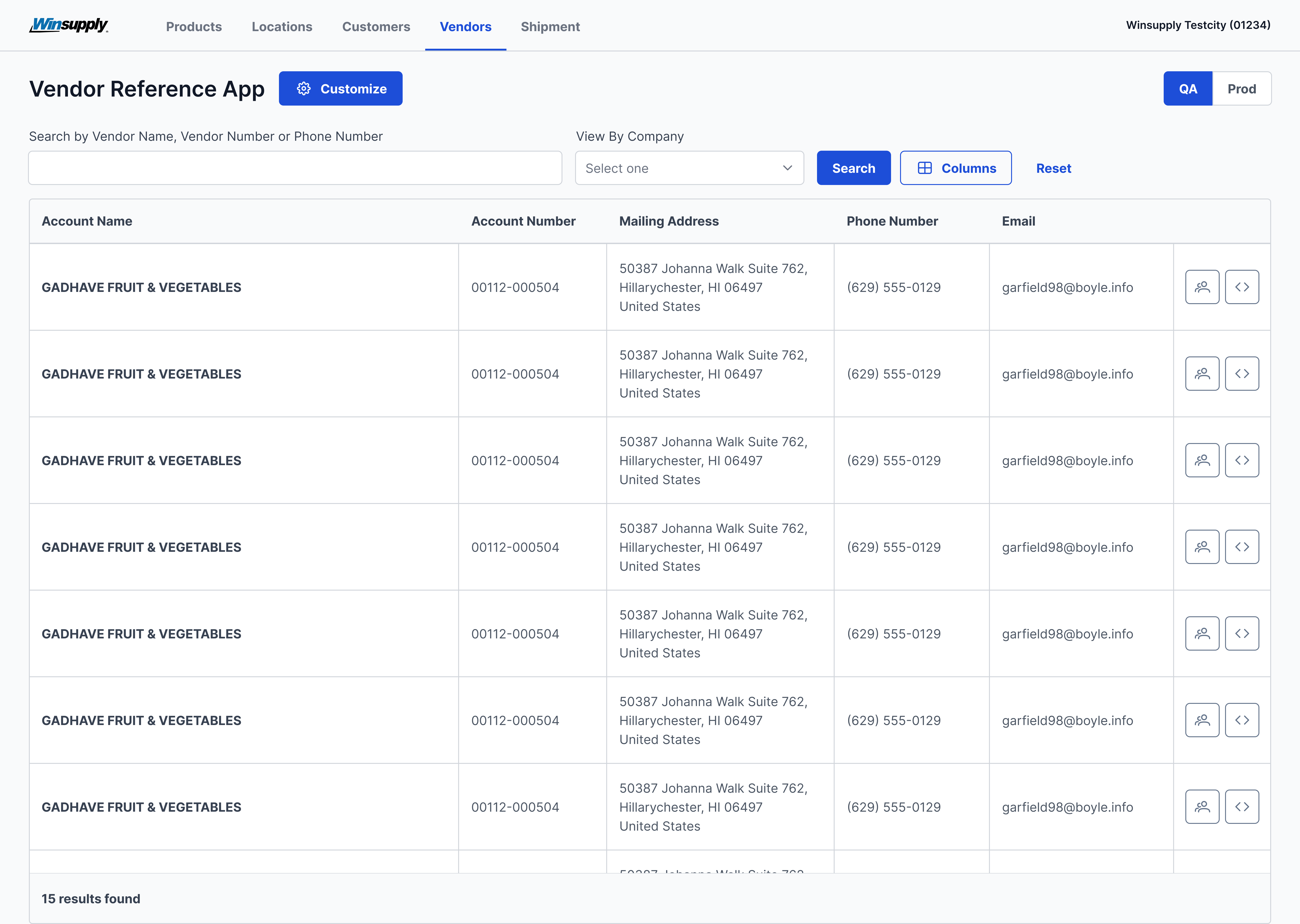Open the Shipment tab
1300x924 pixels.
point(550,27)
